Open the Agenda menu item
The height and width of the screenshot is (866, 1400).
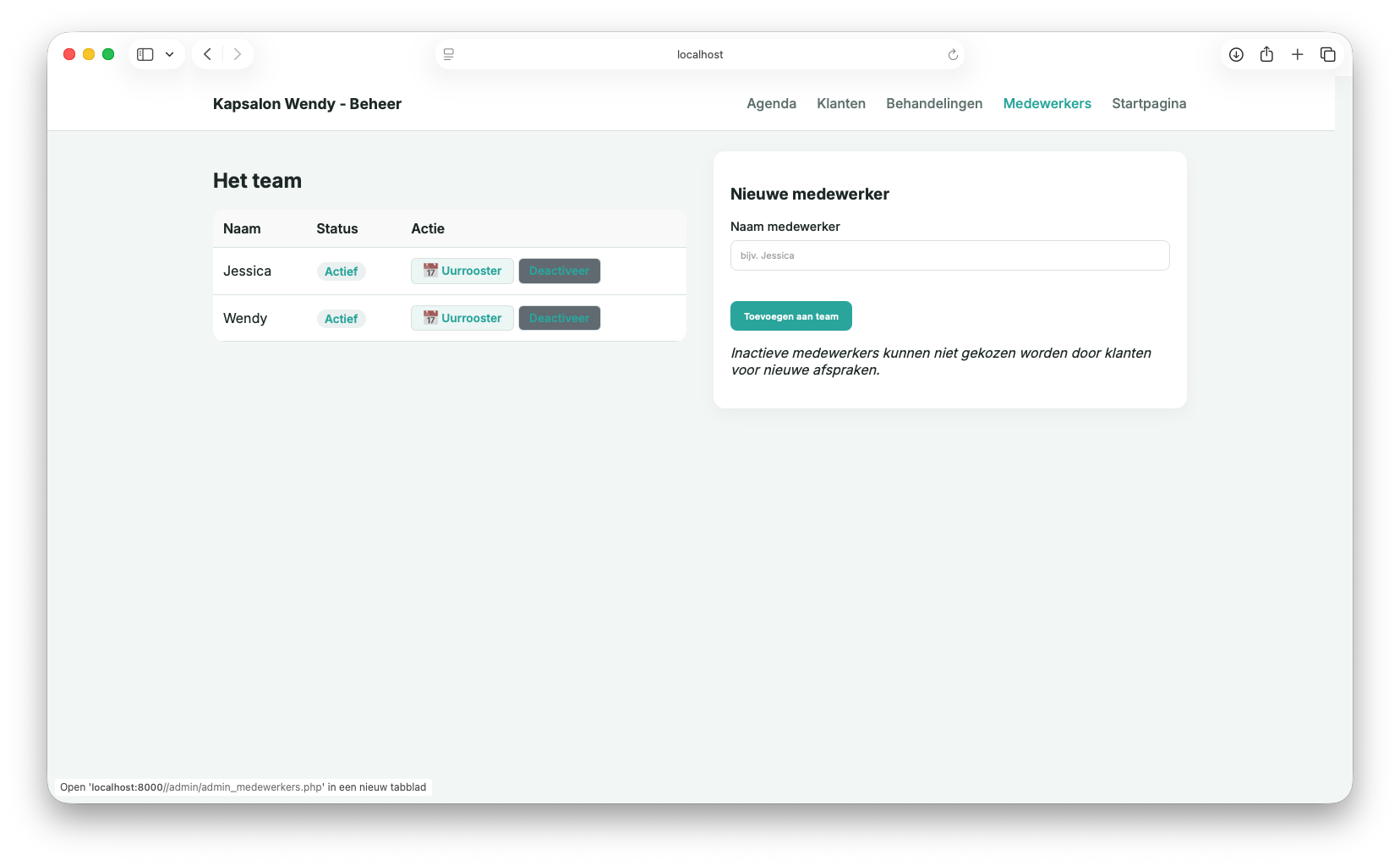coord(771,103)
